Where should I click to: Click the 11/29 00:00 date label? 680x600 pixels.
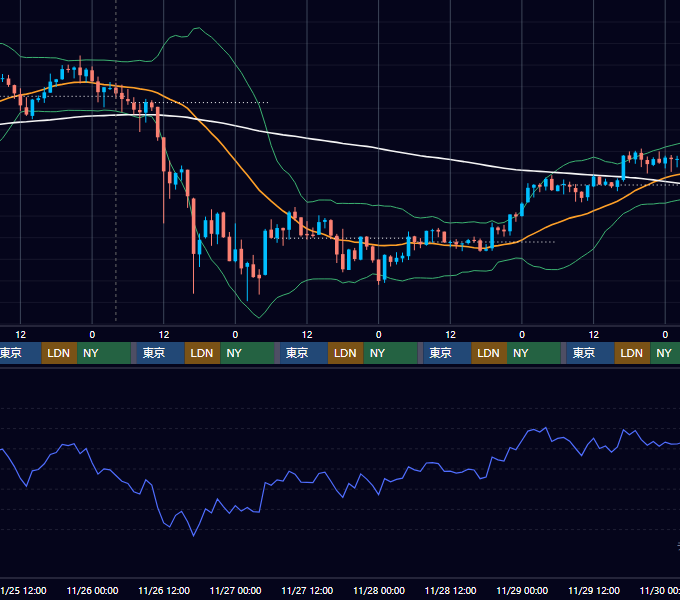tap(522, 590)
